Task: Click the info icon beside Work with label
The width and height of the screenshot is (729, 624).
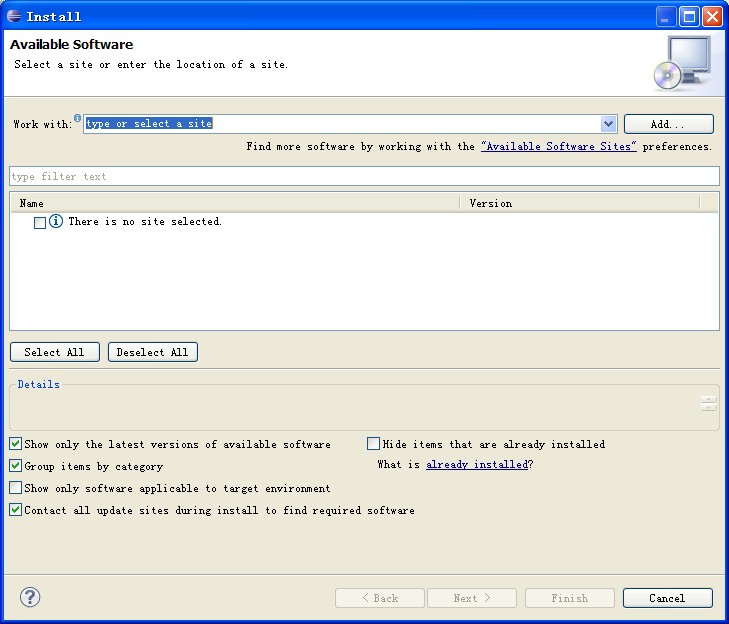Action: pyautogui.click(x=77, y=118)
